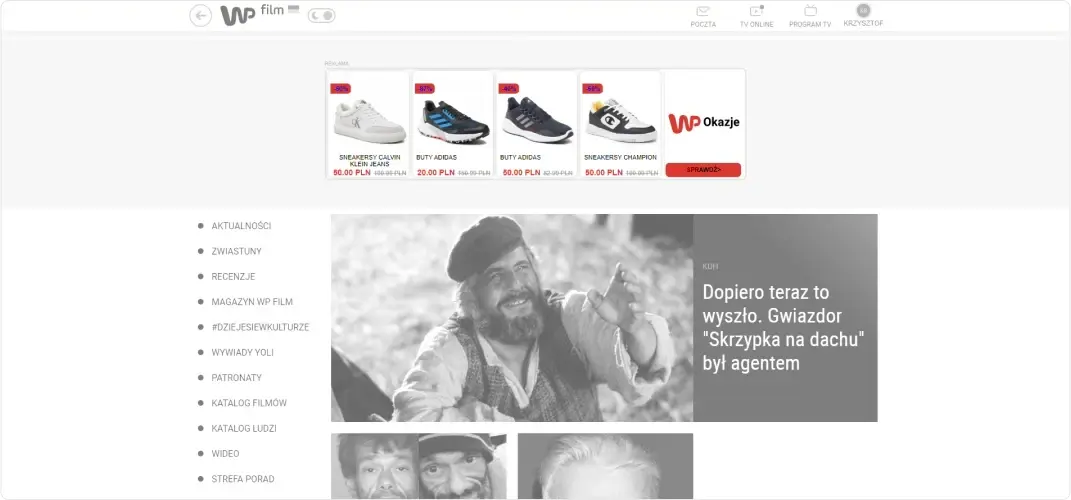
Task: Toggle the dark mode switch
Action: click(x=321, y=15)
